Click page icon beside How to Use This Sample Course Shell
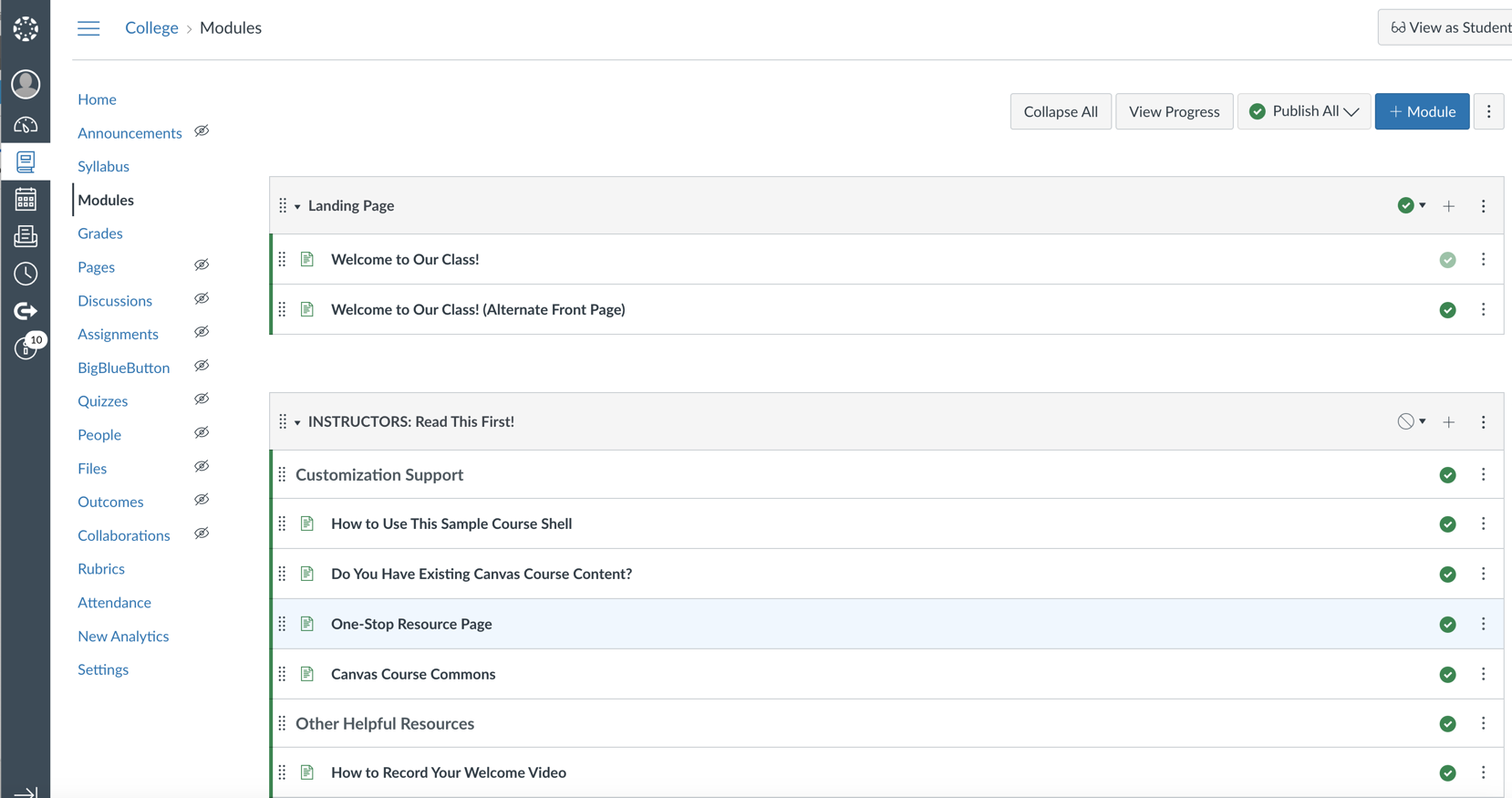1512x798 pixels. (x=307, y=523)
